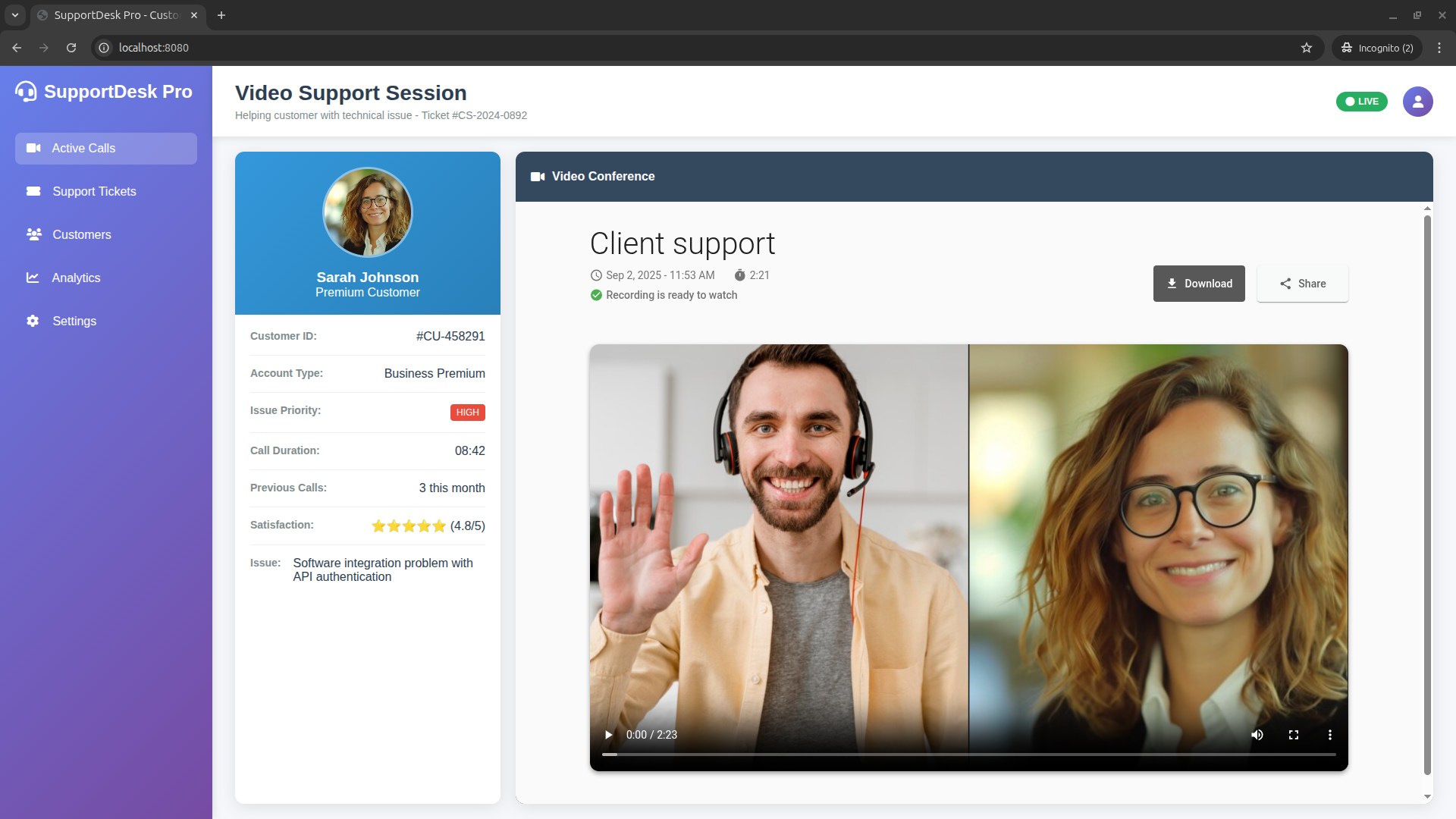Viewport: 1456px width, 819px height.
Task: Mute the video volume icon
Action: pos(1257,735)
